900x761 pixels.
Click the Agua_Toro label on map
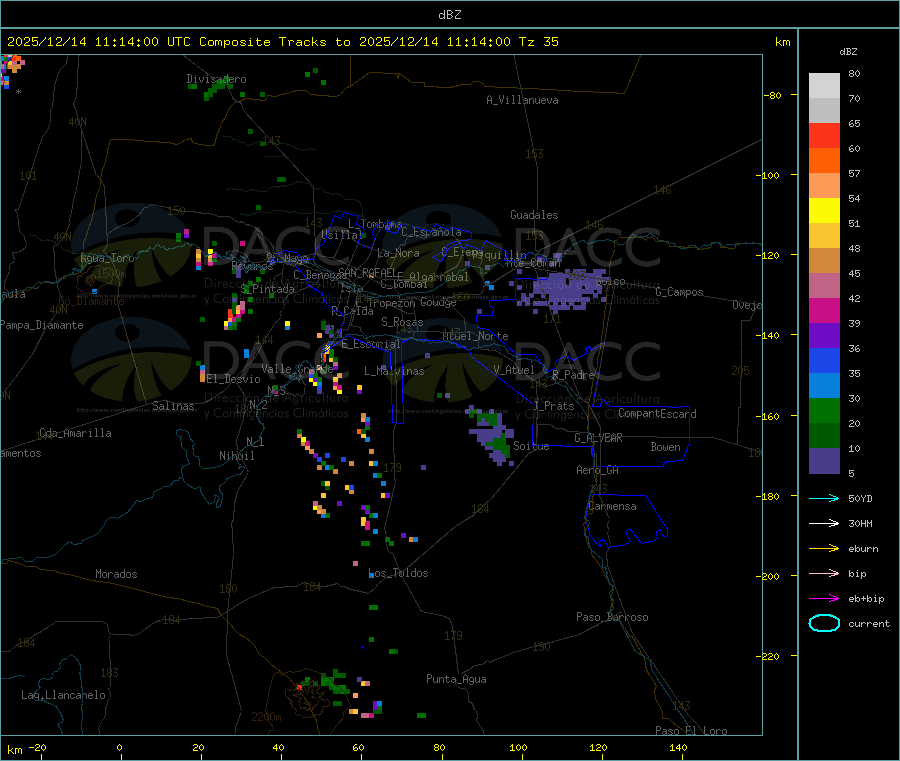tap(107, 258)
